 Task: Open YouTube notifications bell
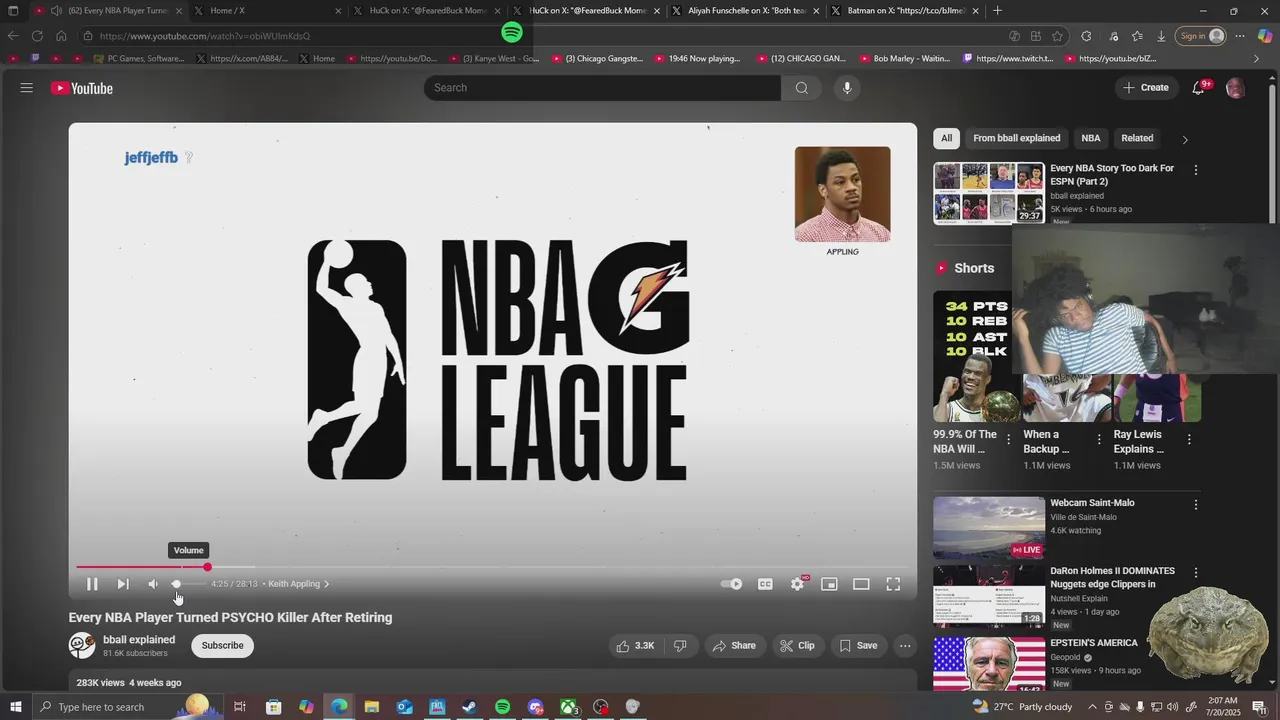pos(1198,88)
